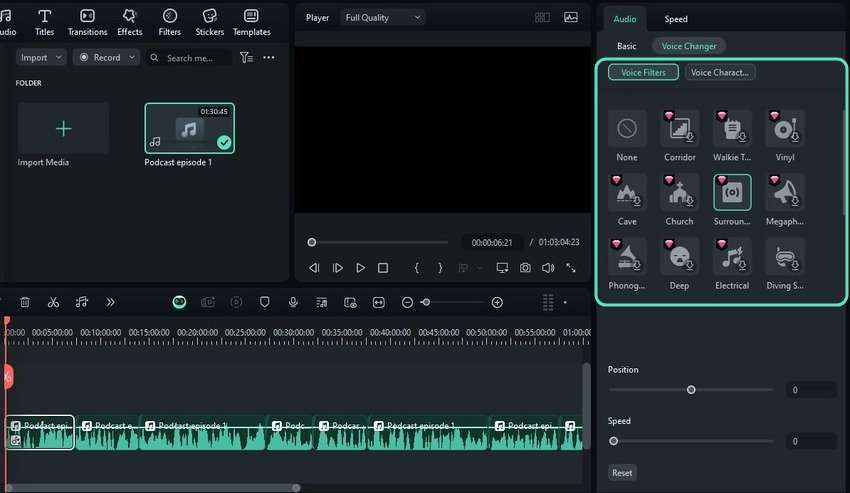Click the player progress scrubber handle
Viewport: 850px width, 493px height.
[x=312, y=242]
